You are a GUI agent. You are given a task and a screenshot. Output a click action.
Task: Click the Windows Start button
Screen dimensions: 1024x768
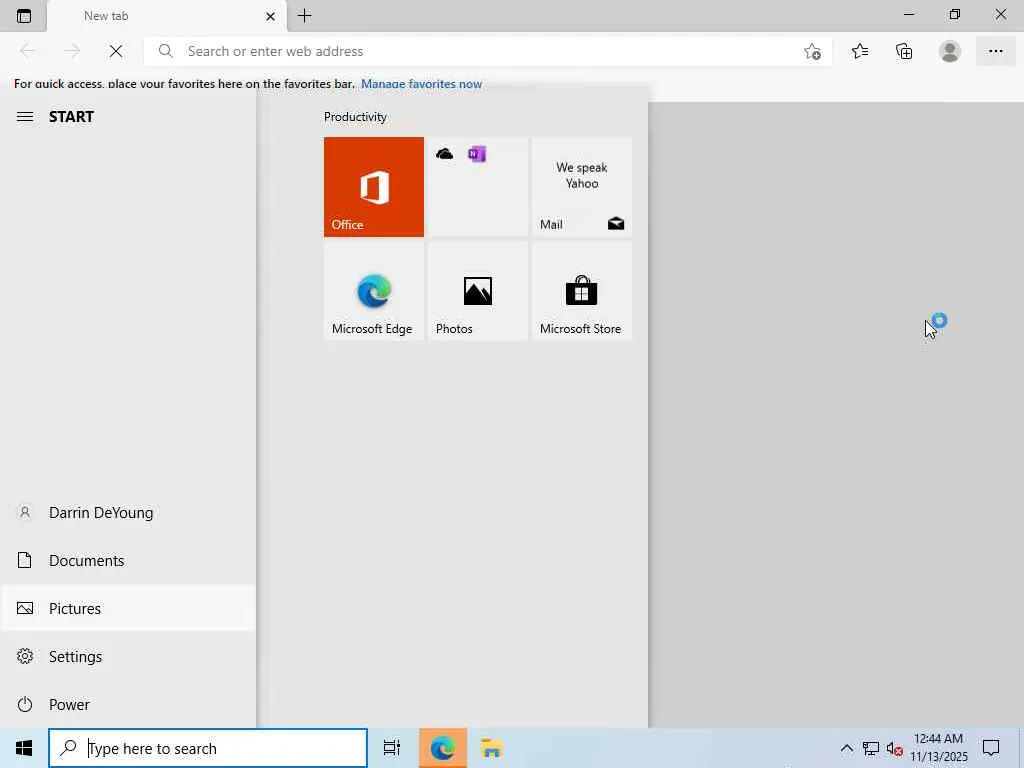(x=24, y=748)
